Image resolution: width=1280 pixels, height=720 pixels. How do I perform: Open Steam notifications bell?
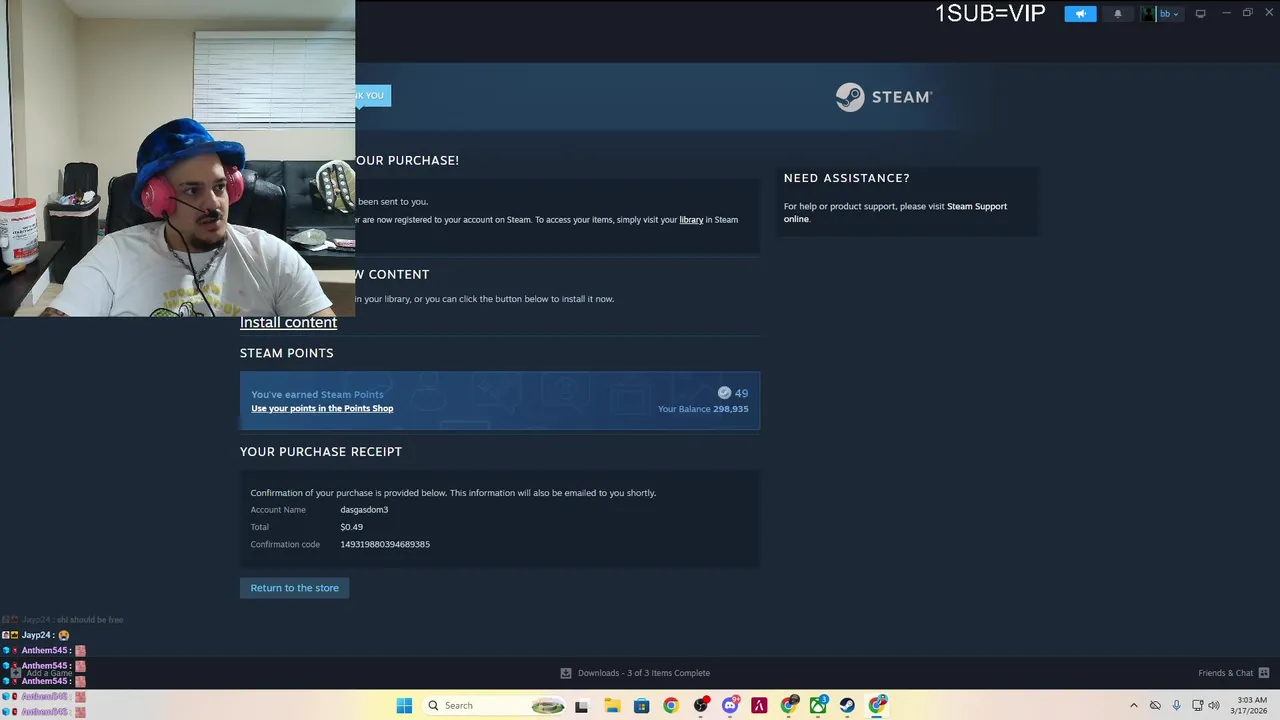1118,14
